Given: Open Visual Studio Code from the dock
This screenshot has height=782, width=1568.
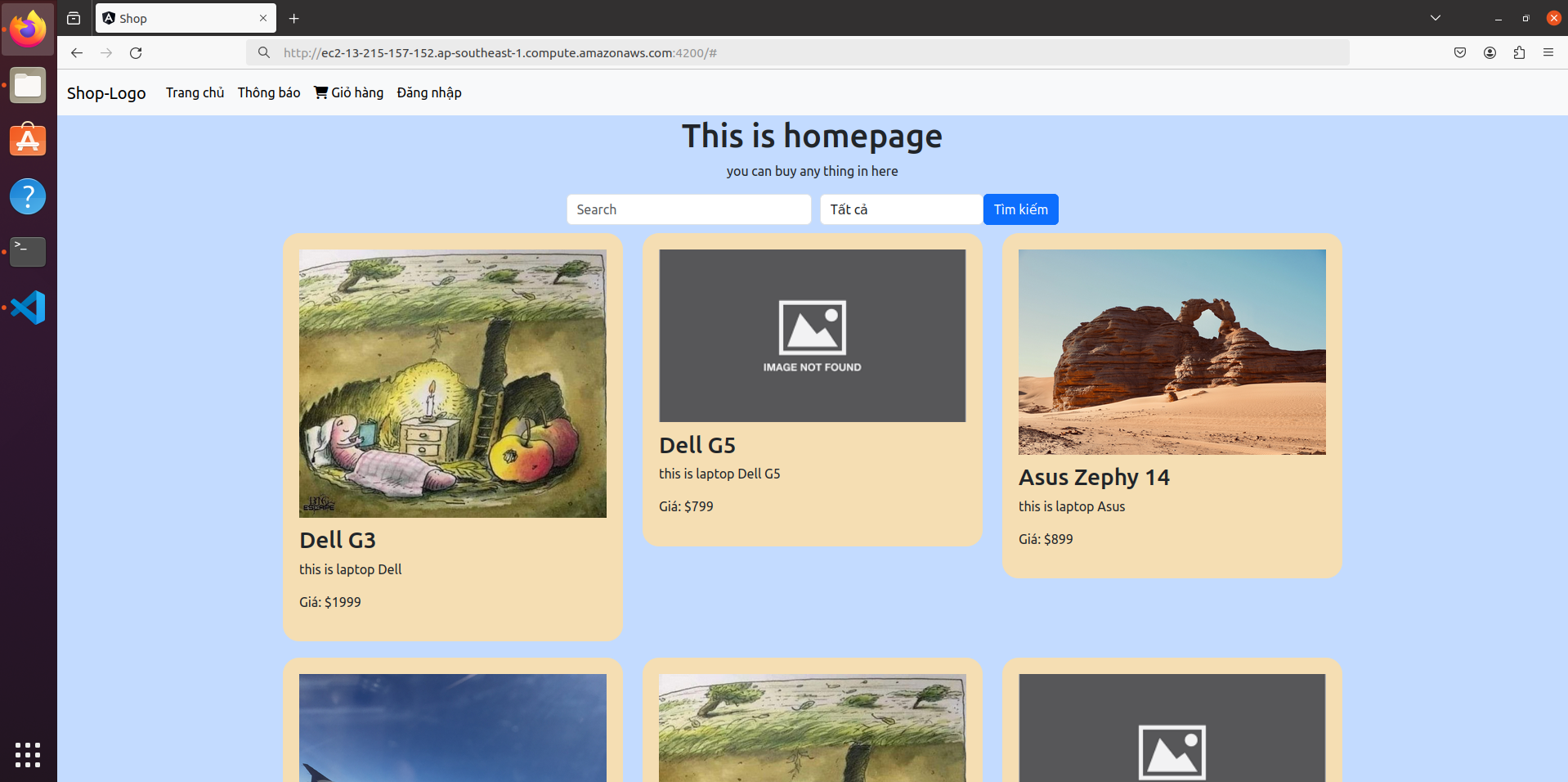Looking at the screenshot, I should tap(28, 308).
